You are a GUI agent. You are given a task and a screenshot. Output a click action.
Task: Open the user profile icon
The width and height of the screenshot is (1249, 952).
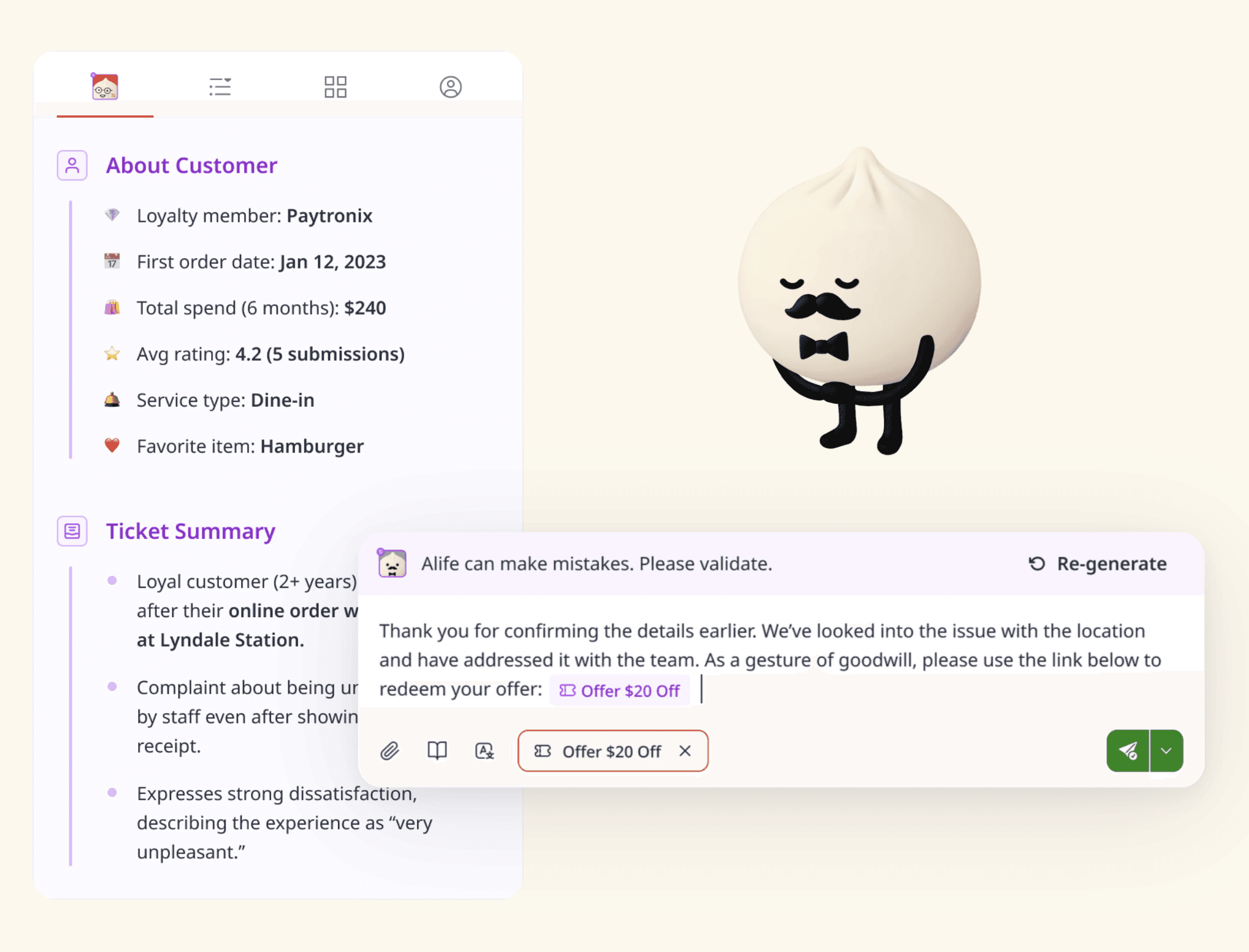click(451, 86)
